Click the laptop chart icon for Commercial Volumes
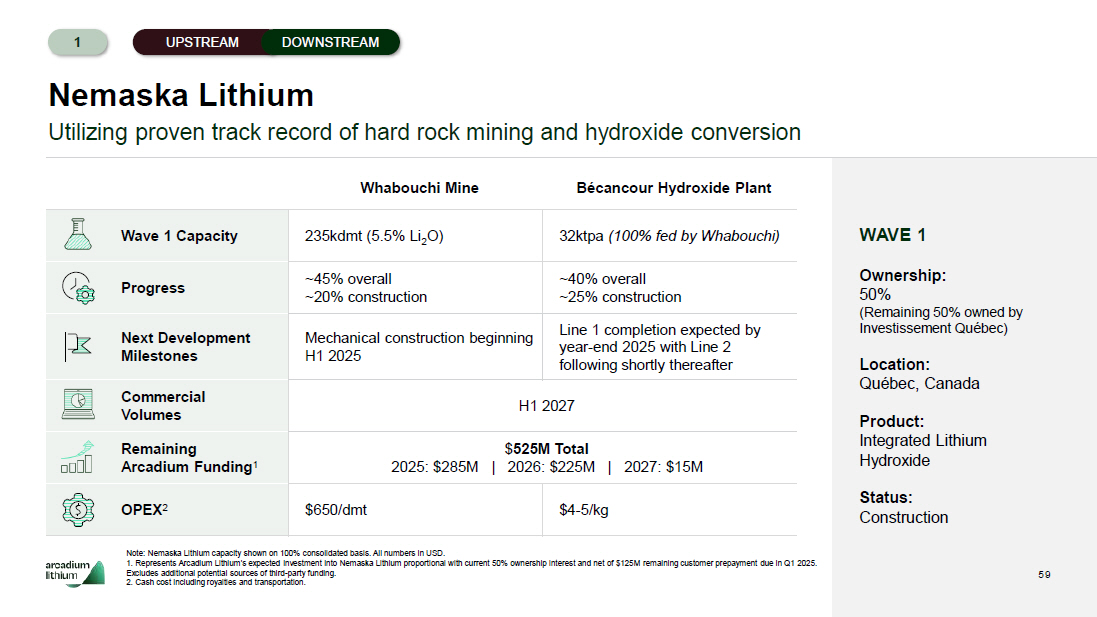Viewport: 1097px width, 617px height. tap(77, 404)
